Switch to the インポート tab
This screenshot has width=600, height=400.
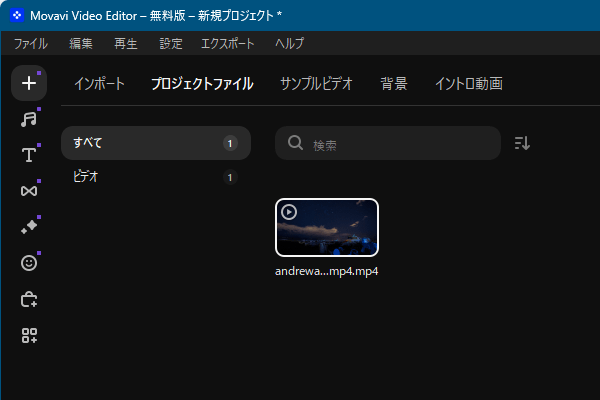[x=99, y=83]
